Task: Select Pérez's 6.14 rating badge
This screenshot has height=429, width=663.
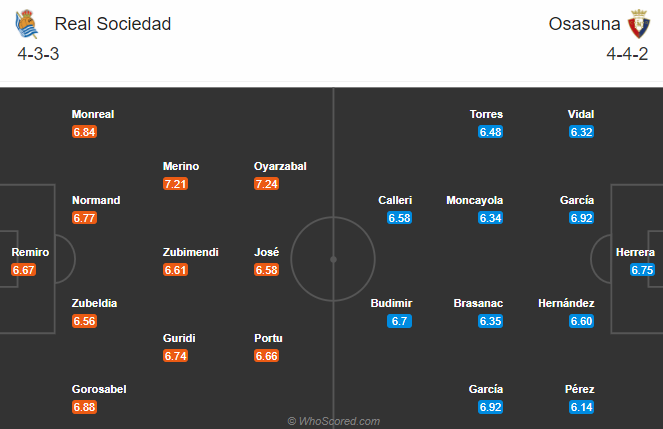Action: (581, 407)
